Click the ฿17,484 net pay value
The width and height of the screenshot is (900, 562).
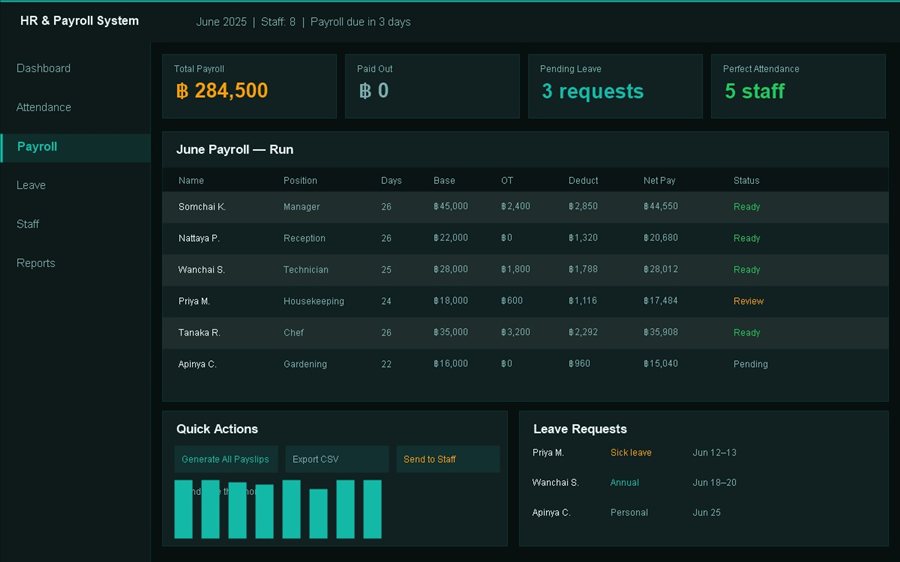661,301
